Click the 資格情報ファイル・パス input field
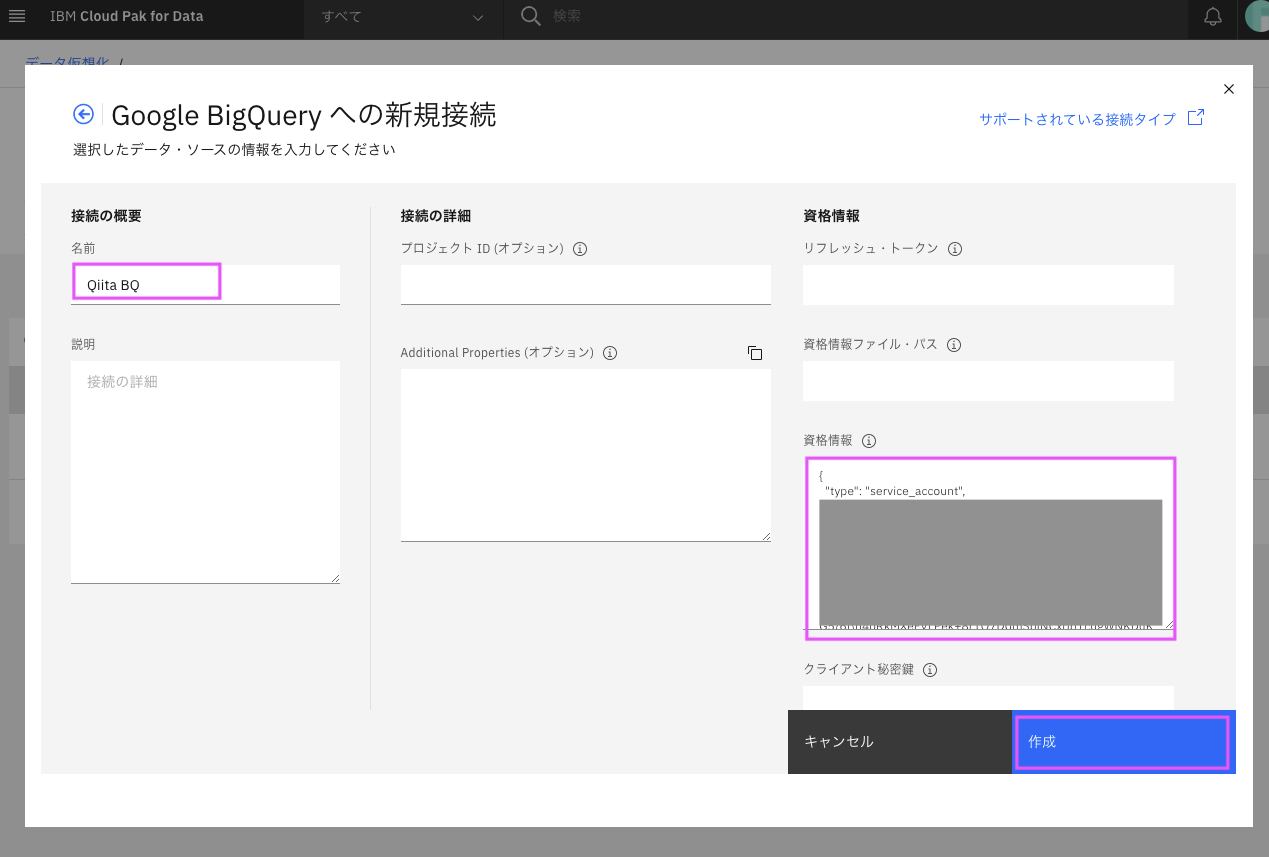The width and height of the screenshot is (1269, 857). pyautogui.click(x=988, y=381)
